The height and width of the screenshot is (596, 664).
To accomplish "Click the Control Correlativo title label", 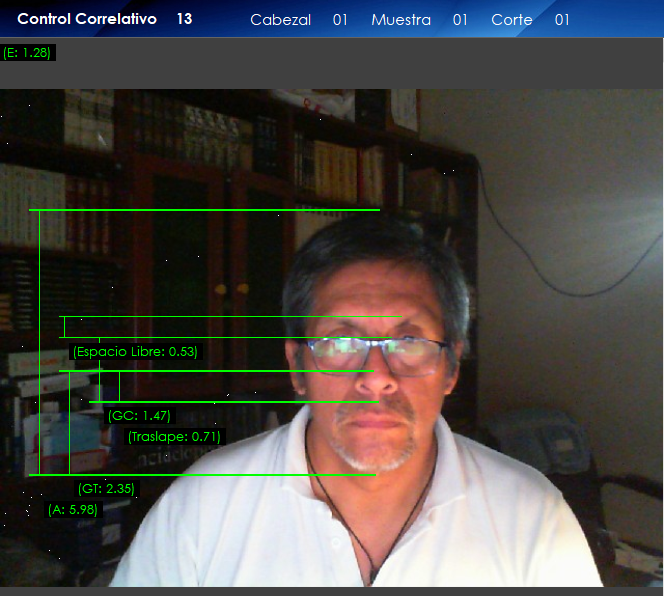I will 87,19.
